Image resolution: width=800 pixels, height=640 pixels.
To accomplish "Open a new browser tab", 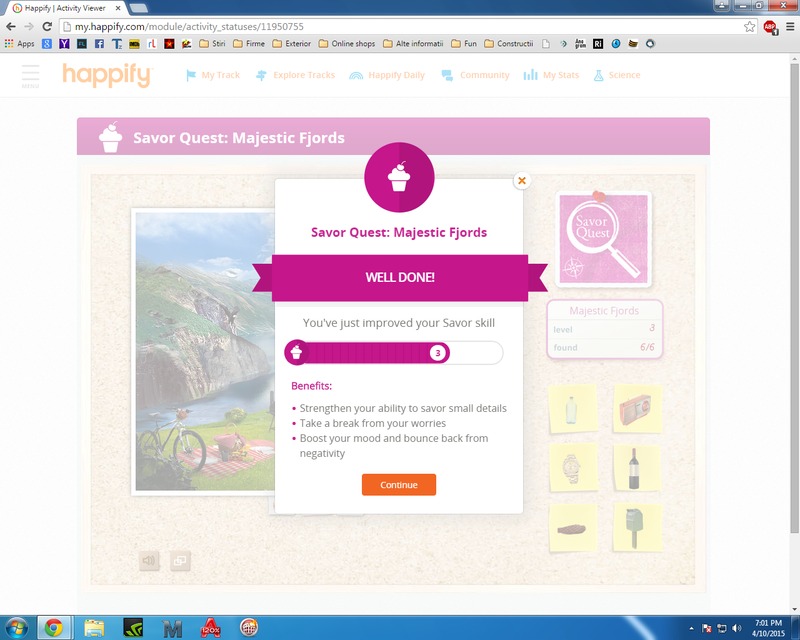I will [139, 8].
